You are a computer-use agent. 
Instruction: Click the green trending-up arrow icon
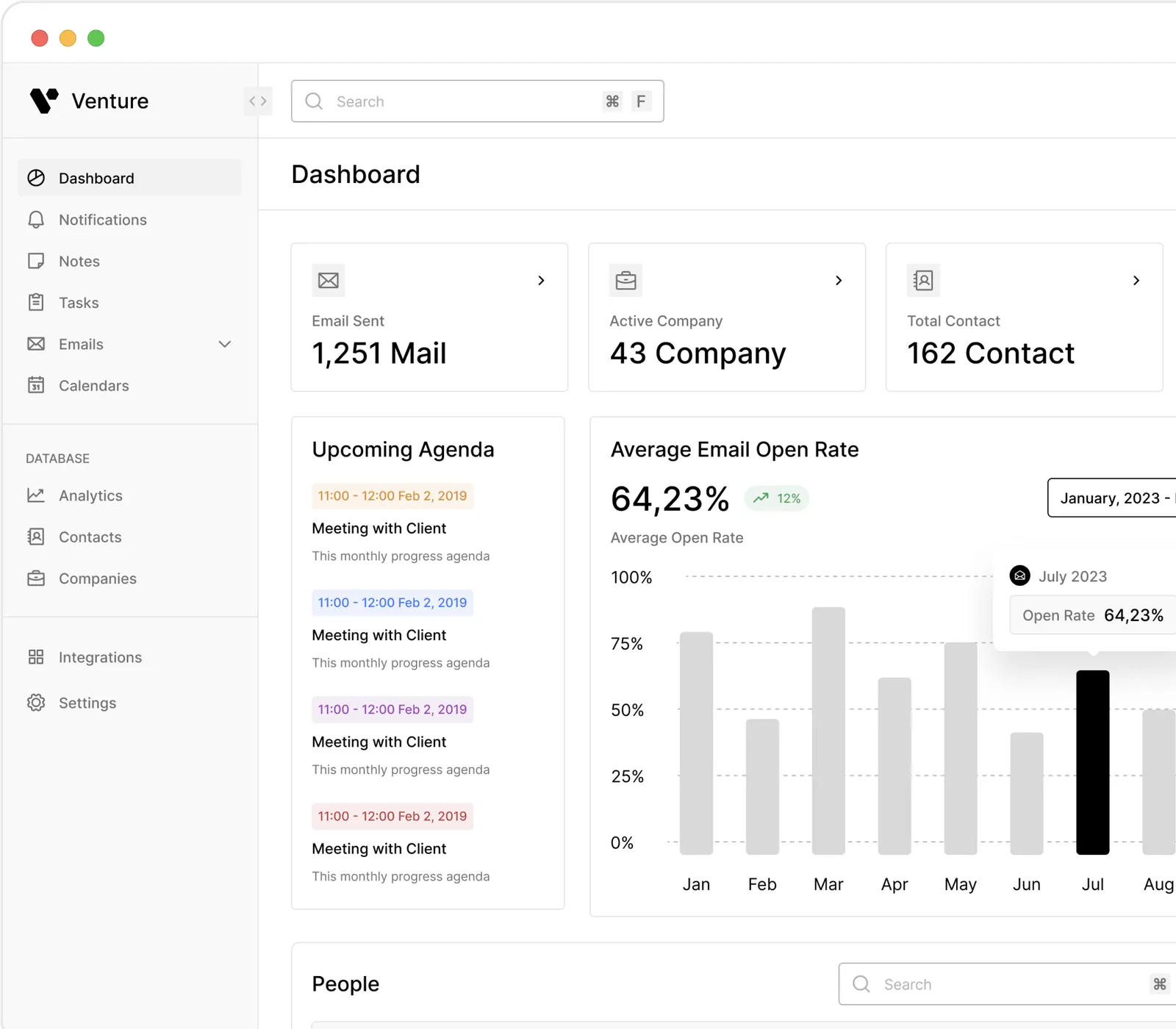pos(761,498)
